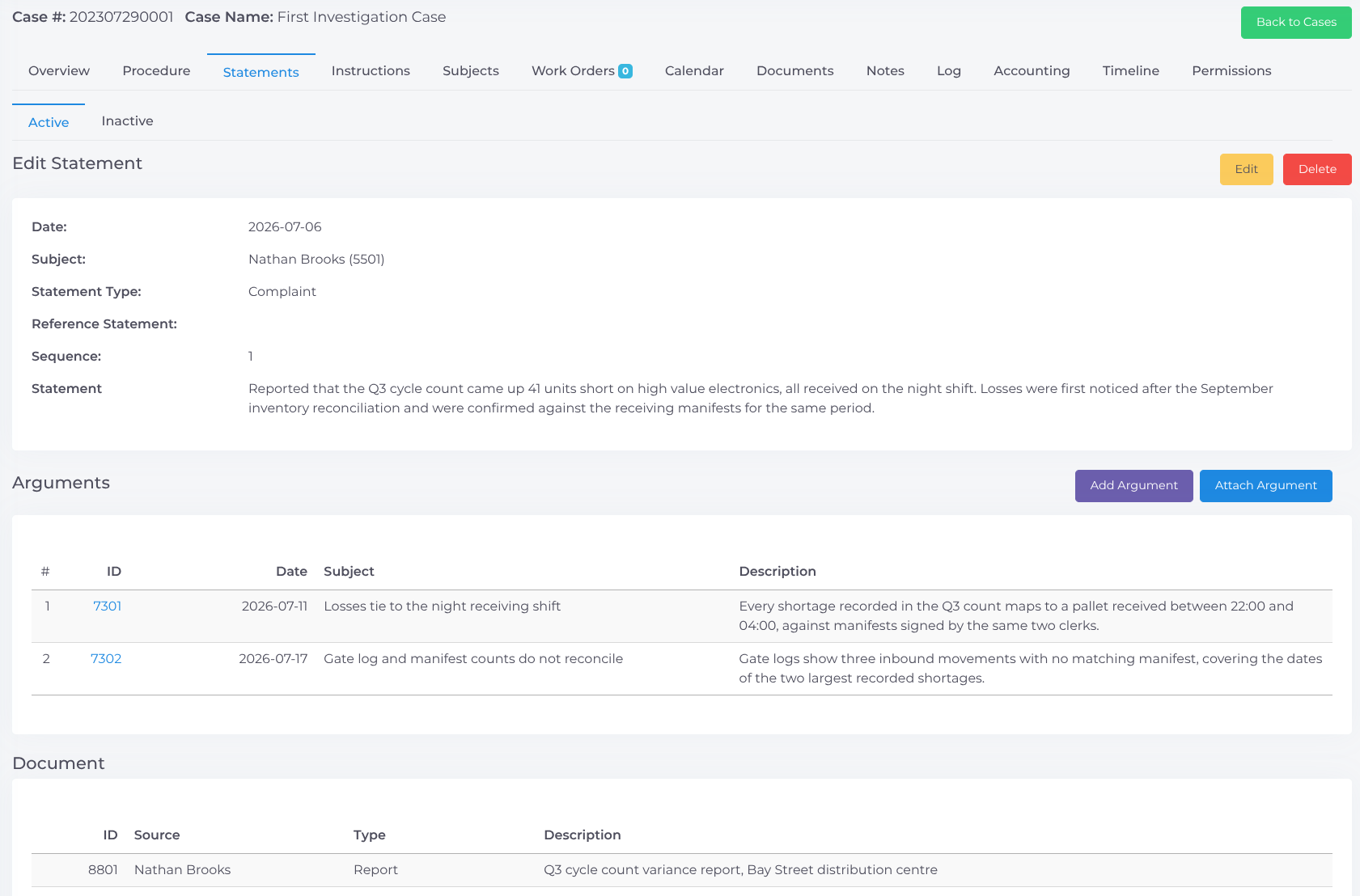Open the Instructions tab
The image size is (1360, 896).
tap(371, 71)
